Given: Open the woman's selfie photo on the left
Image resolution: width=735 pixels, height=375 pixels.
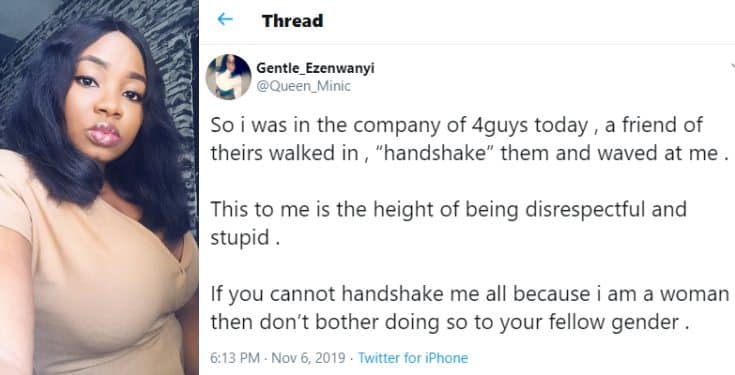Looking at the screenshot, I should [99, 188].
